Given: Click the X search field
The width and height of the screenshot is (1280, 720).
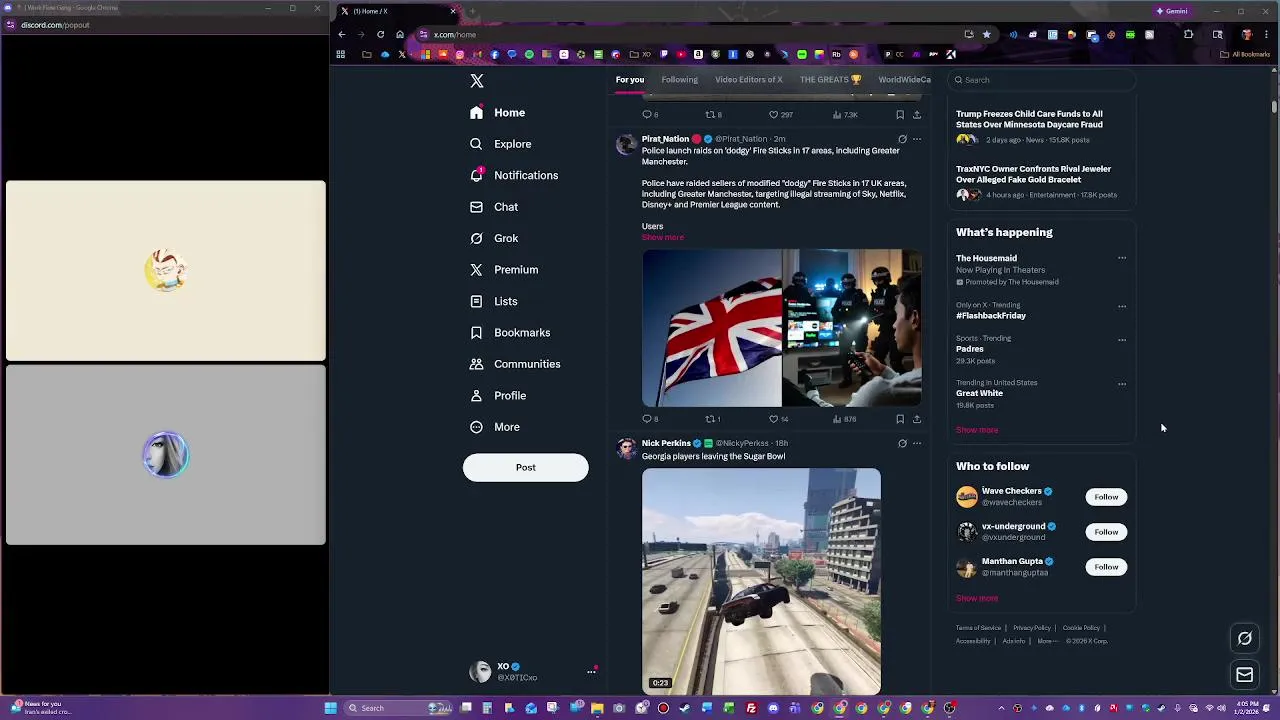Looking at the screenshot, I should tap(1044, 80).
